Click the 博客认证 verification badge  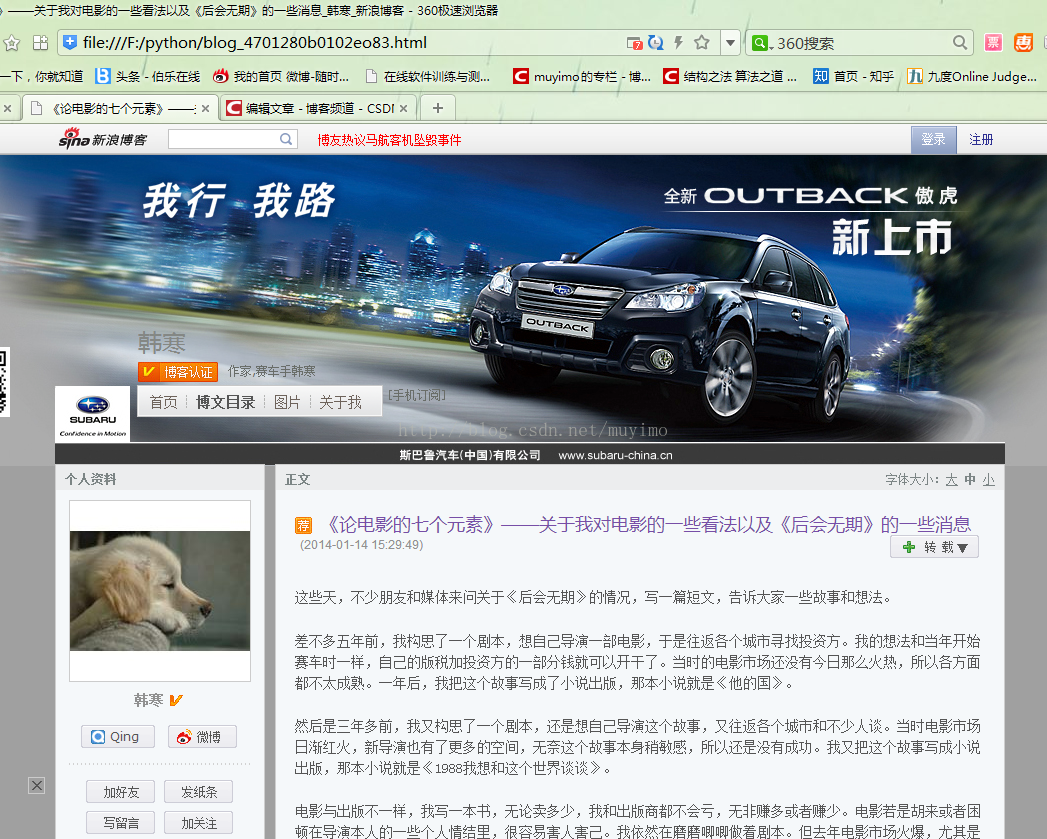click(x=178, y=371)
